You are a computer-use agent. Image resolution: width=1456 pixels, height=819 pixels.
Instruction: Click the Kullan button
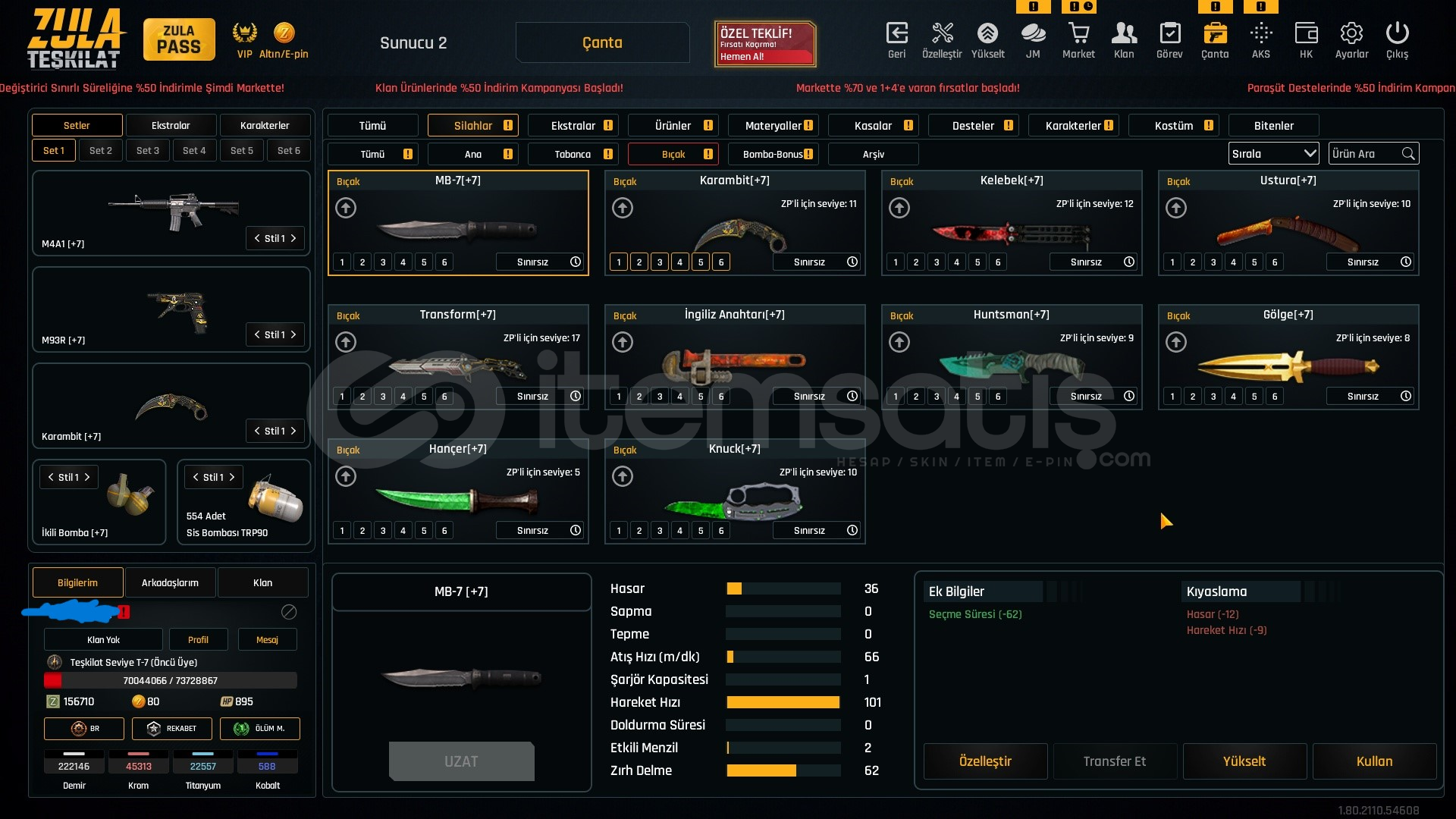[1374, 761]
